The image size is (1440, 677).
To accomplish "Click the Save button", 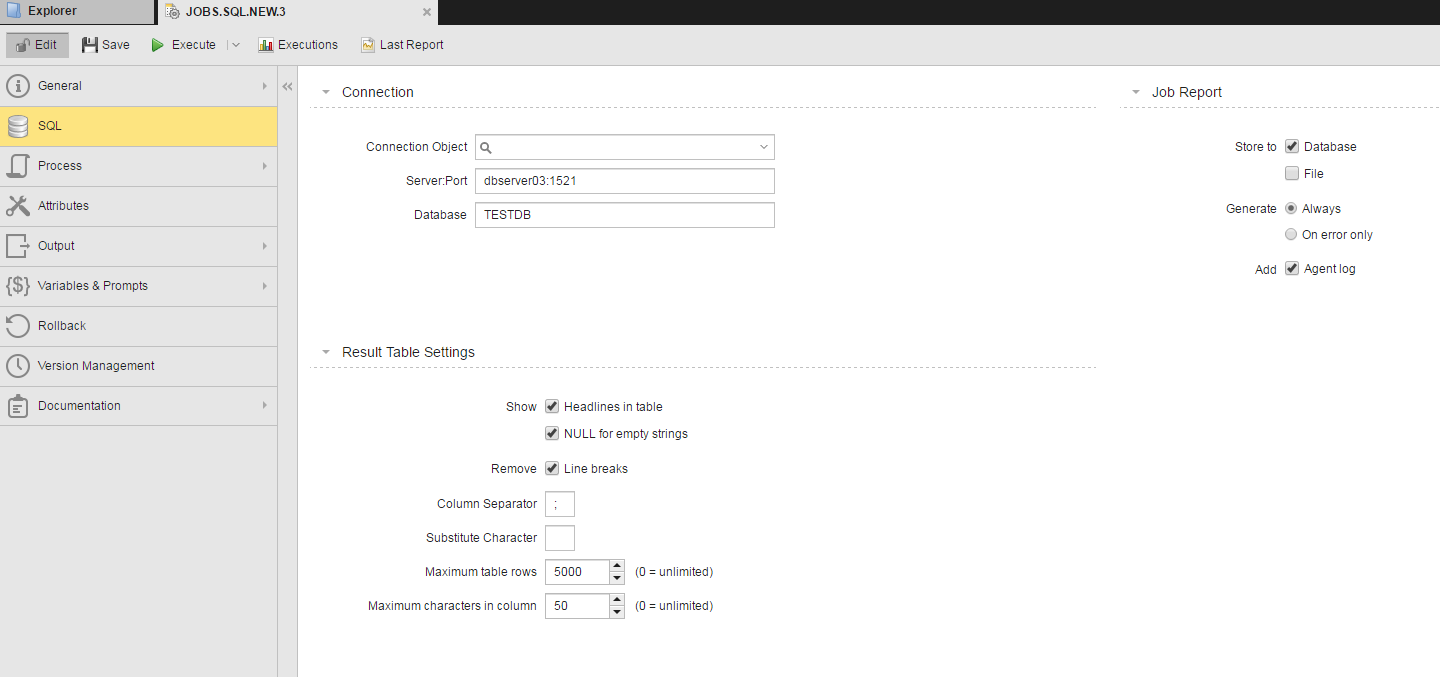I will pos(104,44).
